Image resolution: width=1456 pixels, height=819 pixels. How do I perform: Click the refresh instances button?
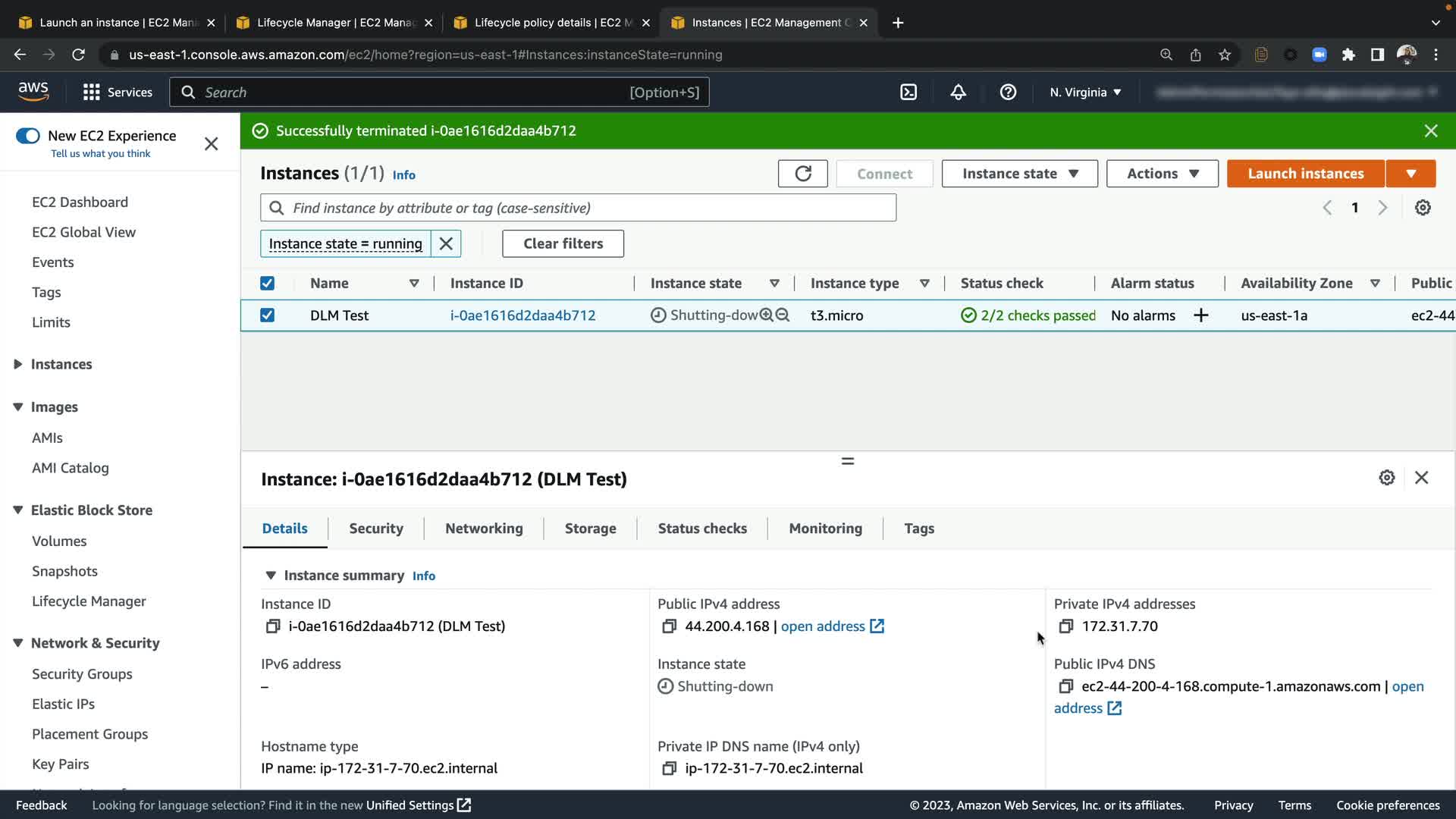click(802, 174)
